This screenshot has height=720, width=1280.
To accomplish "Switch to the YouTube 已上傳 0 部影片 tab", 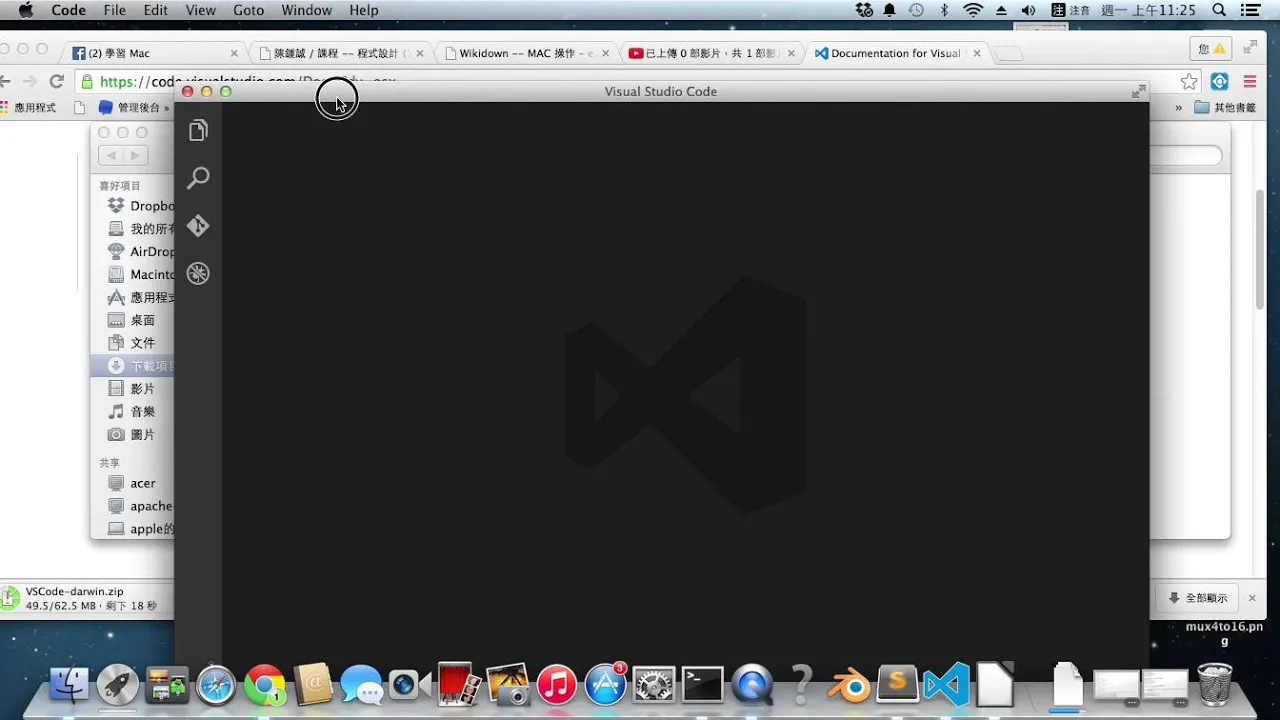I will pyautogui.click(x=712, y=53).
